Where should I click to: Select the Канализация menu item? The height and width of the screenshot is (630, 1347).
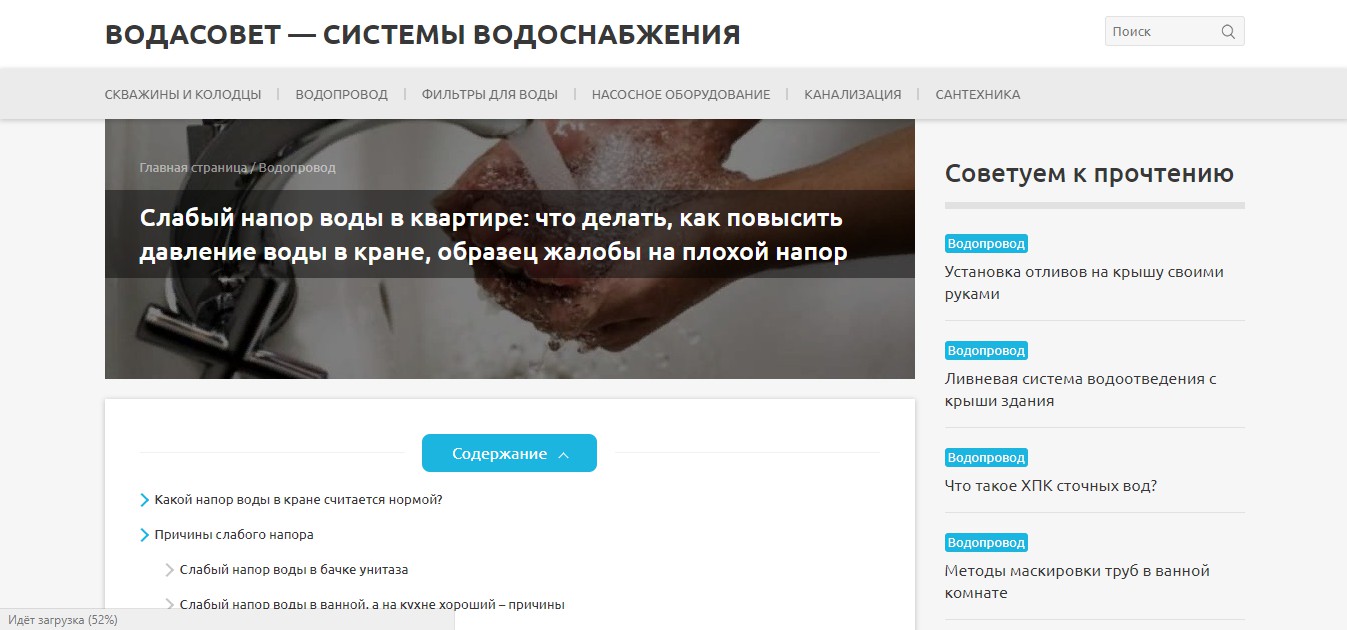853,94
